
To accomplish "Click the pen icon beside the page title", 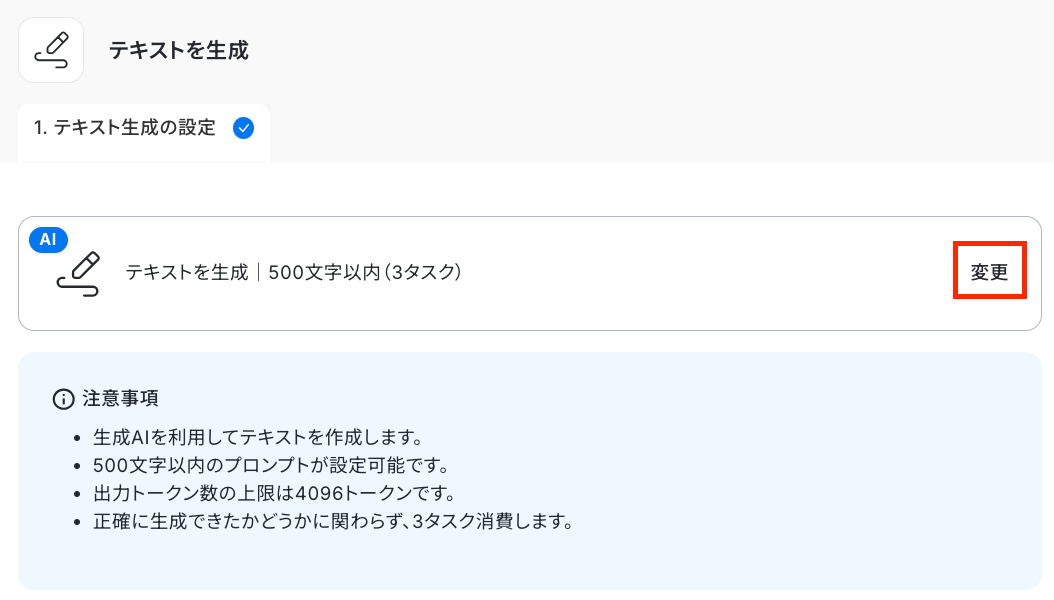I will click(x=51, y=50).
